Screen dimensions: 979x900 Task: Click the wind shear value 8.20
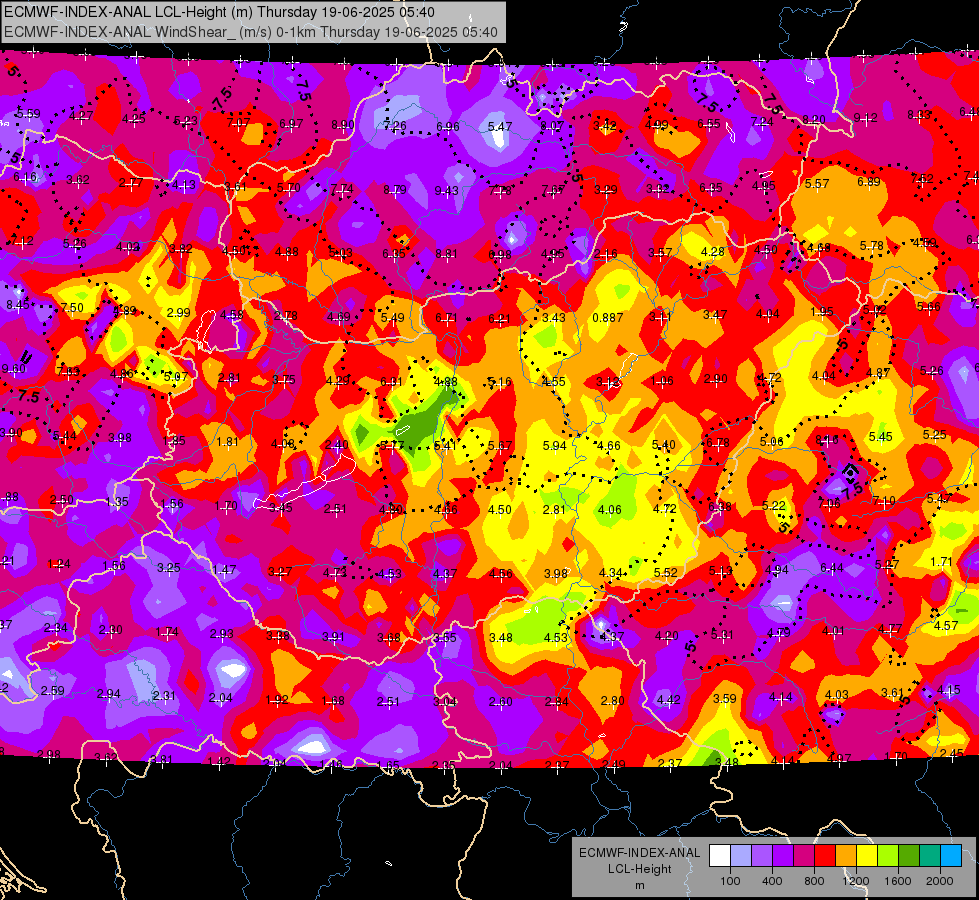click(x=814, y=119)
